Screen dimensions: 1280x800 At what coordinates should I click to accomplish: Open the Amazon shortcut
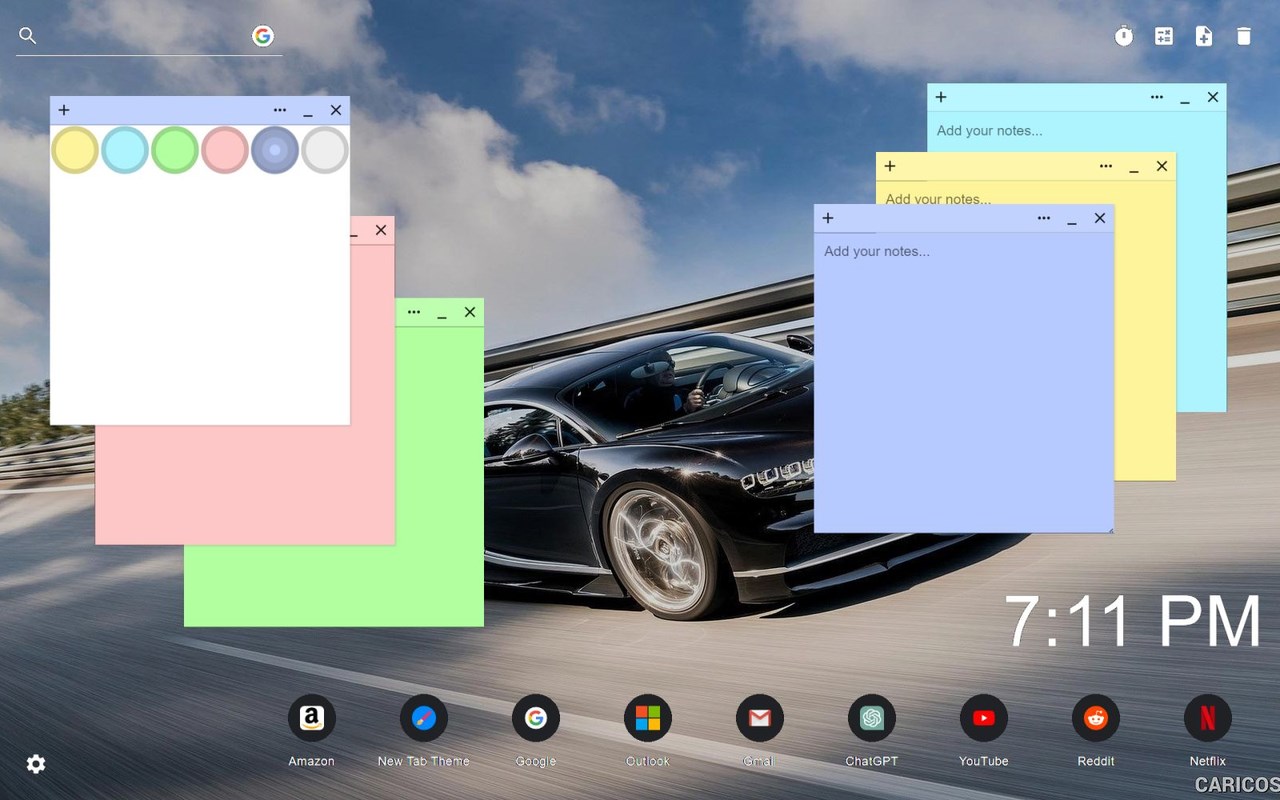[312, 718]
